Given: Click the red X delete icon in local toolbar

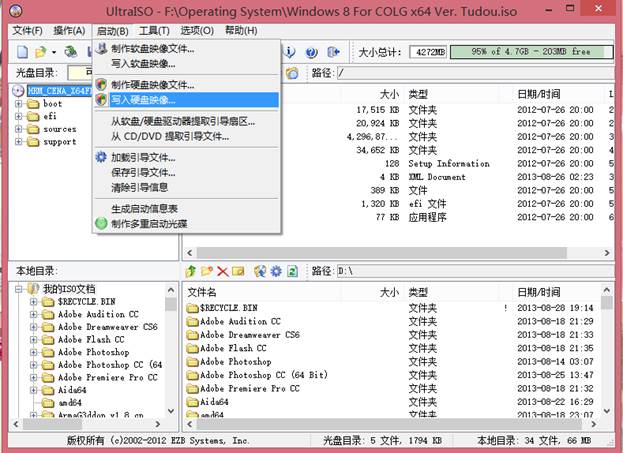Looking at the screenshot, I should pyautogui.click(x=223, y=271).
